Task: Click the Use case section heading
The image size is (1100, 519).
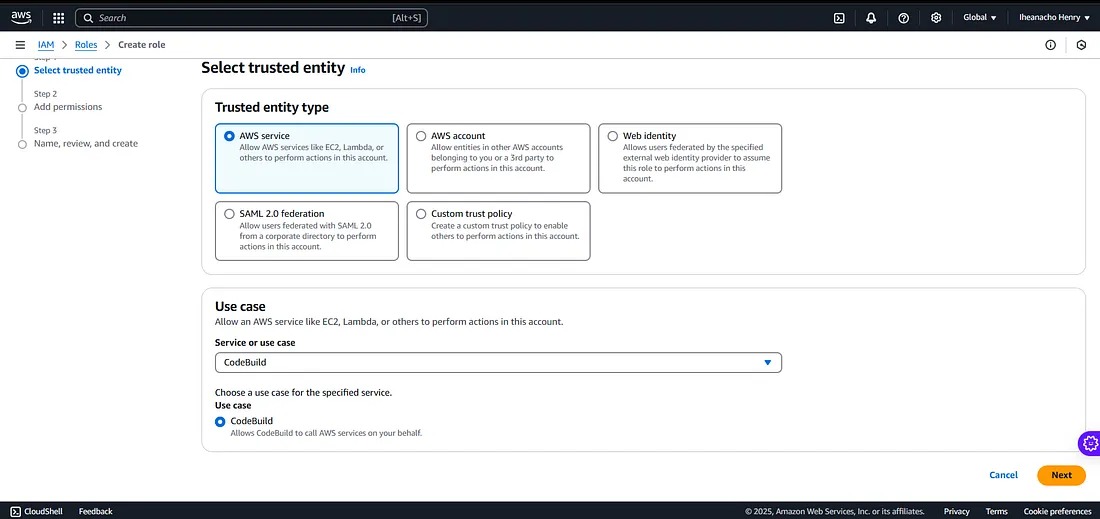Action: 240,306
